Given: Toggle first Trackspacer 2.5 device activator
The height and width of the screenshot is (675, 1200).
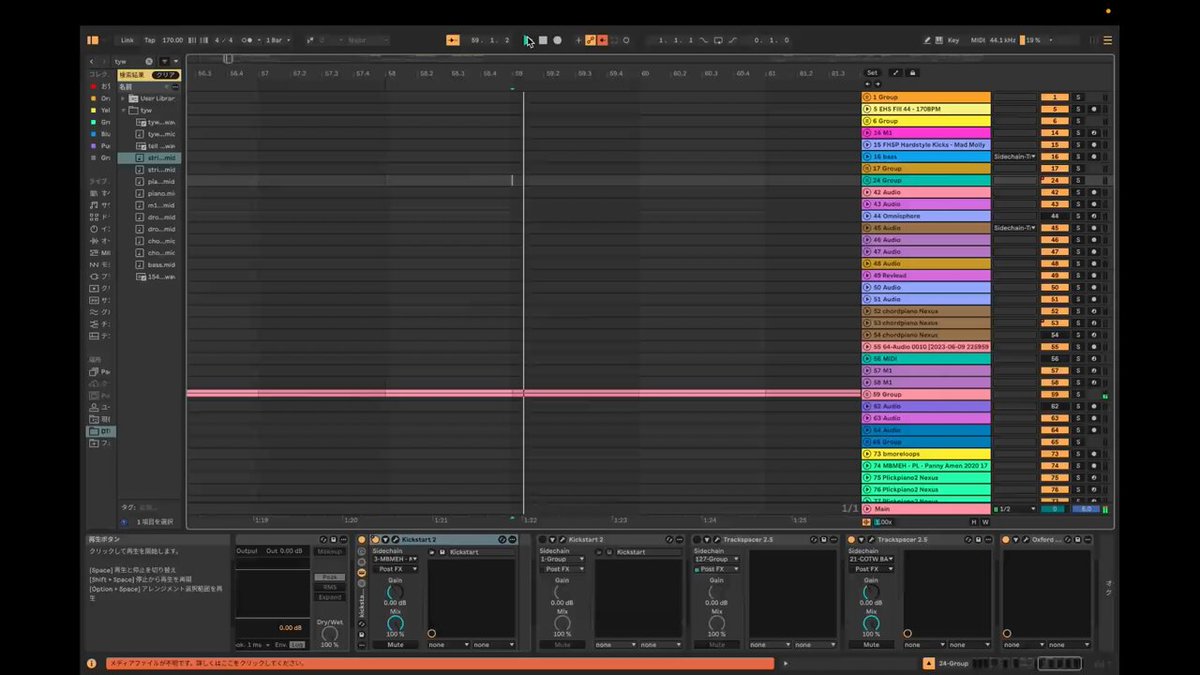Looking at the screenshot, I should click(x=697, y=540).
